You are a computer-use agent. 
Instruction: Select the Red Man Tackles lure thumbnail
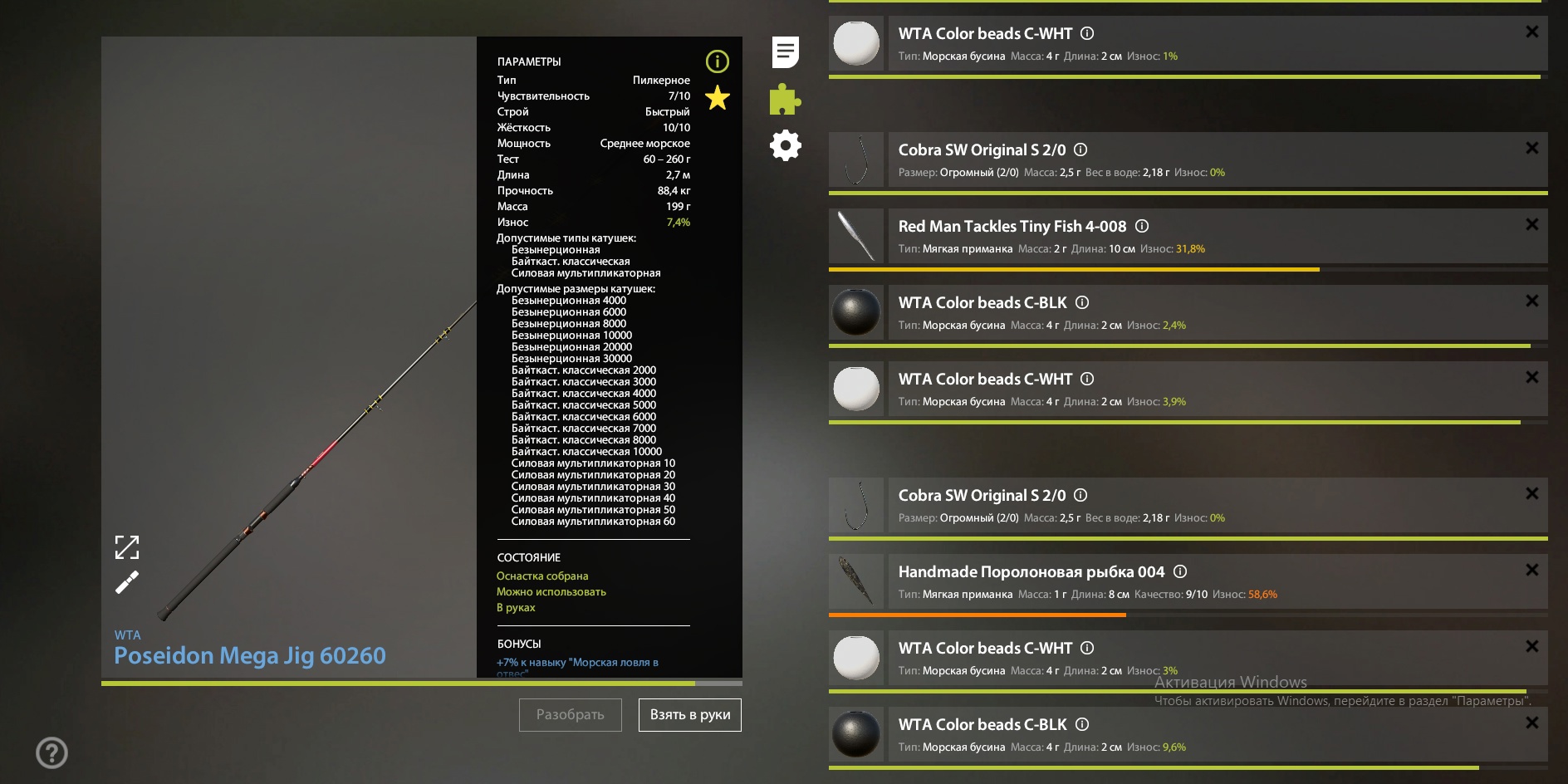point(856,236)
